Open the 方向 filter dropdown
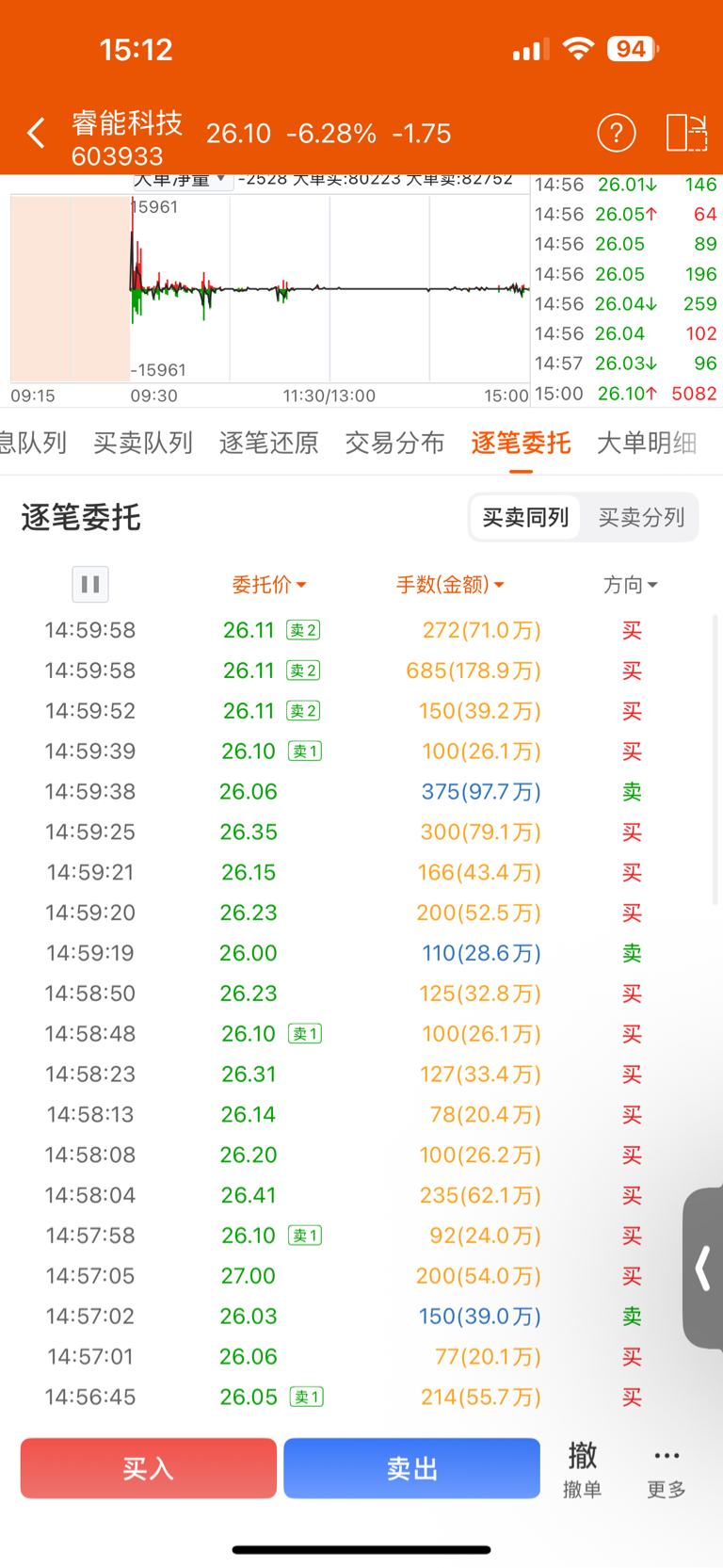The image size is (723, 1568). (630, 585)
